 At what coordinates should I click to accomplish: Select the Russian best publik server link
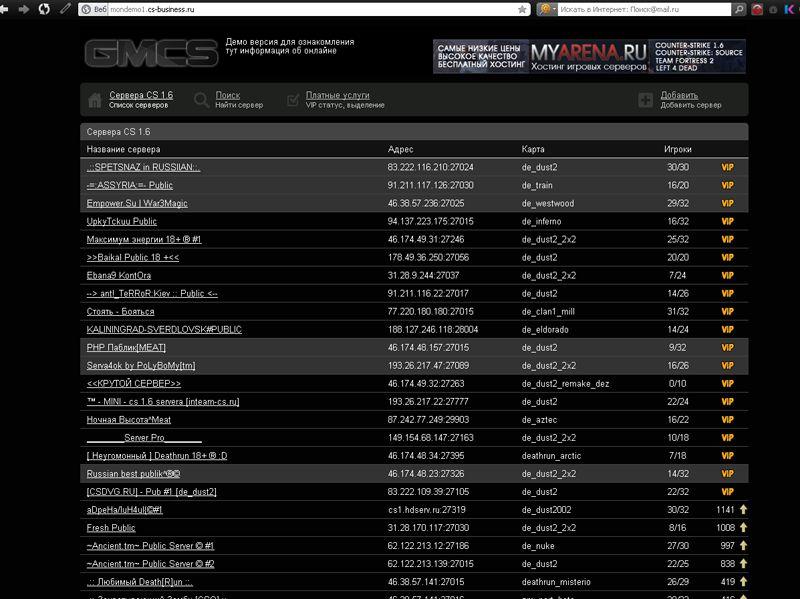coord(133,474)
